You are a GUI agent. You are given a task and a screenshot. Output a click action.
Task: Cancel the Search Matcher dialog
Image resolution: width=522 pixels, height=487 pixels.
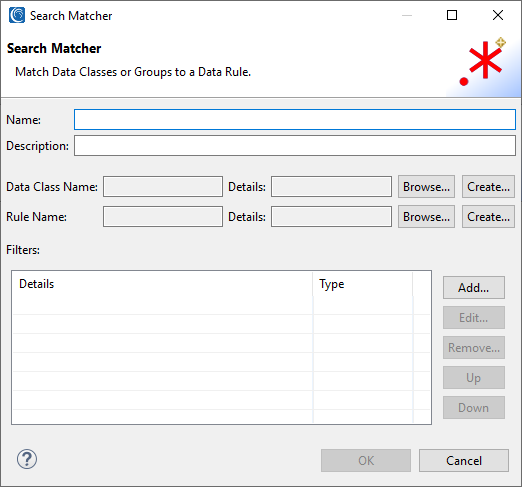coord(464,460)
